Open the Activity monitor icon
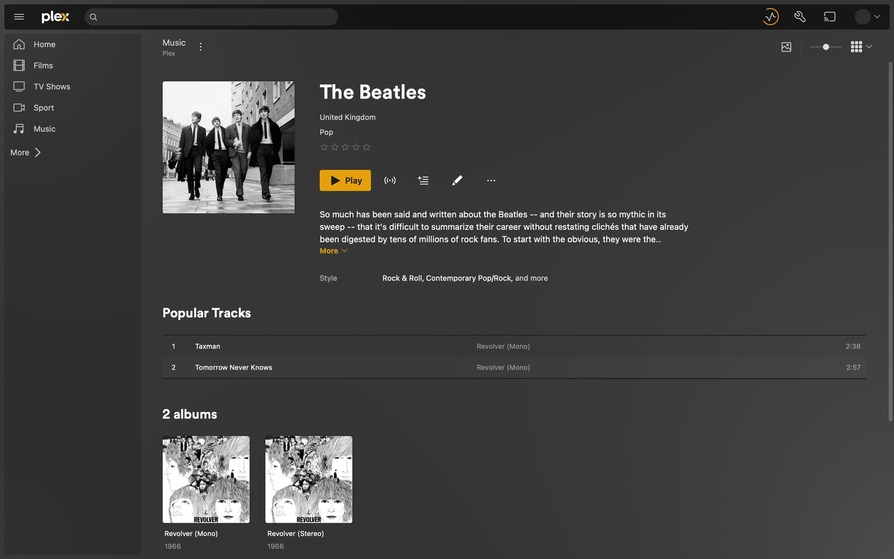This screenshot has width=894, height=559. [x=770, y=17]
